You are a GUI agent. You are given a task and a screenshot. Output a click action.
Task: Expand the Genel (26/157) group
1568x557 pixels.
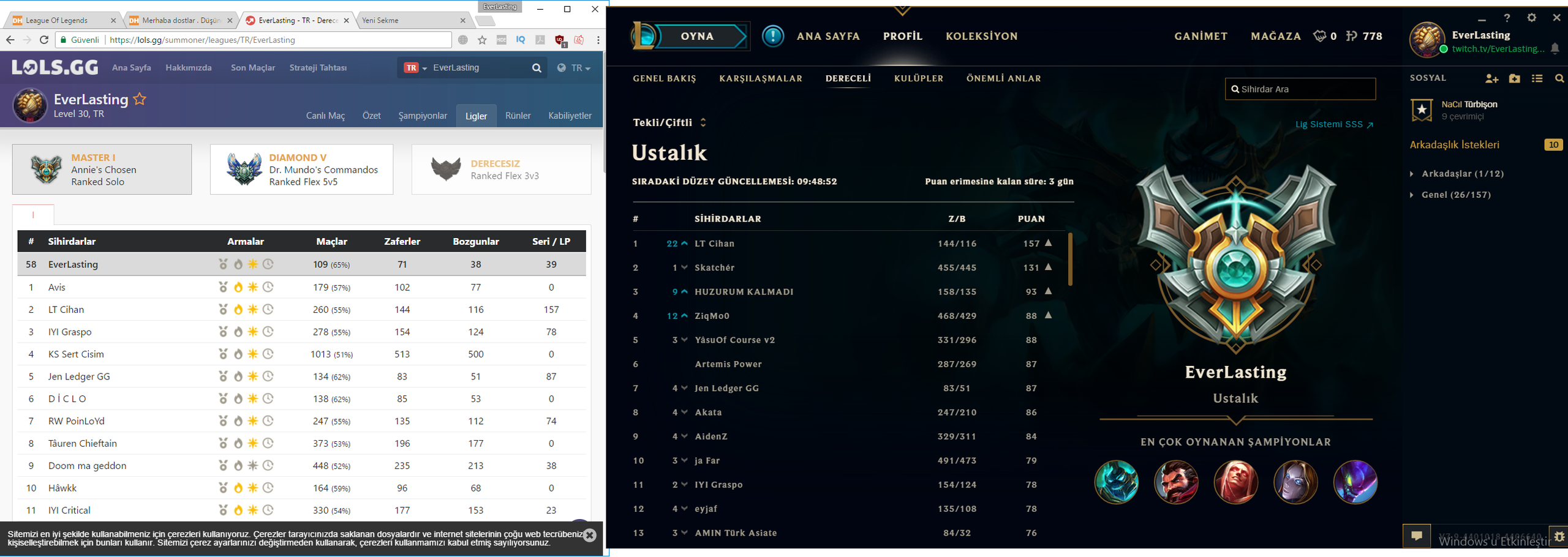pyautogui.click(x=1450, y=195)
